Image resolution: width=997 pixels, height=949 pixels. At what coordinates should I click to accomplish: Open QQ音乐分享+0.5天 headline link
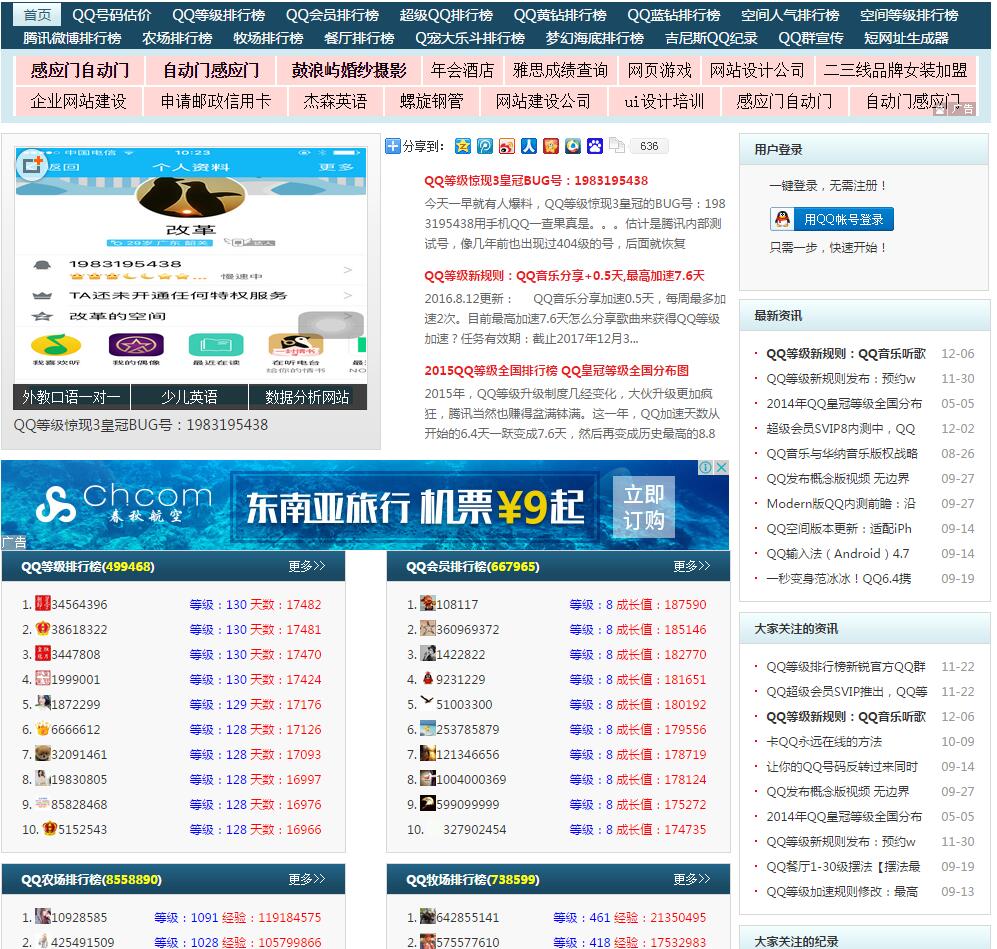pos(564,275)
